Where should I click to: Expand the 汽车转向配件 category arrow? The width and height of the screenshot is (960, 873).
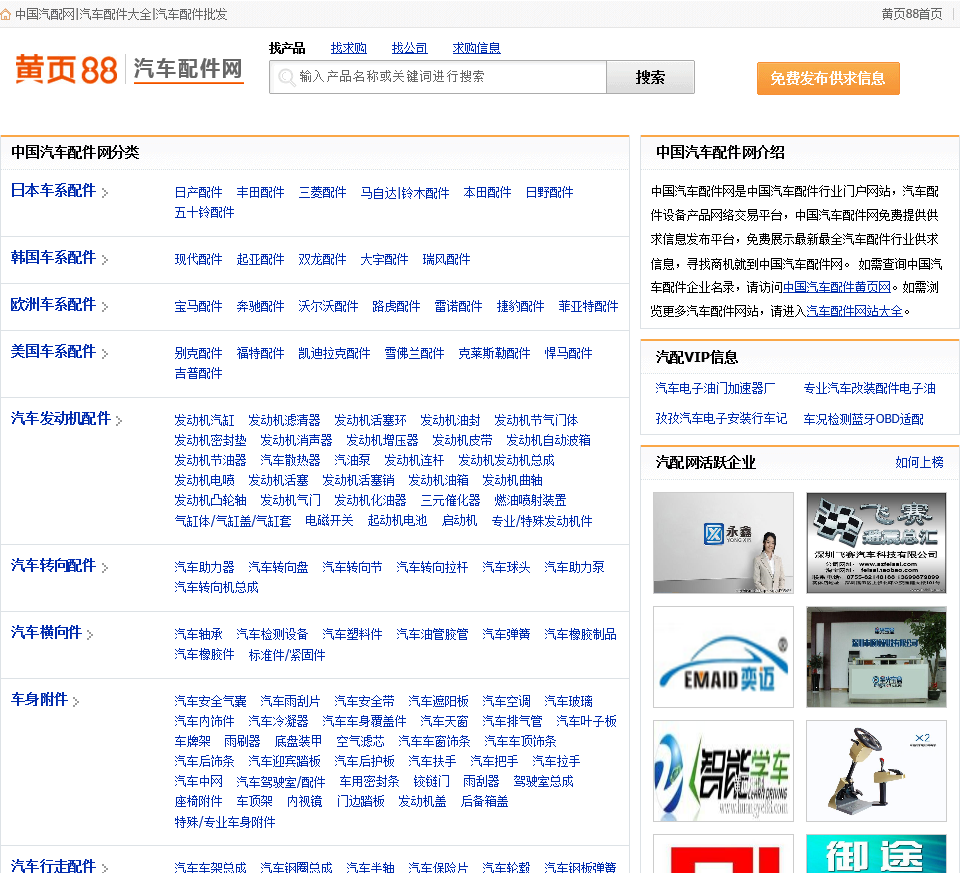pyautogui.click(x=105, y=568)
